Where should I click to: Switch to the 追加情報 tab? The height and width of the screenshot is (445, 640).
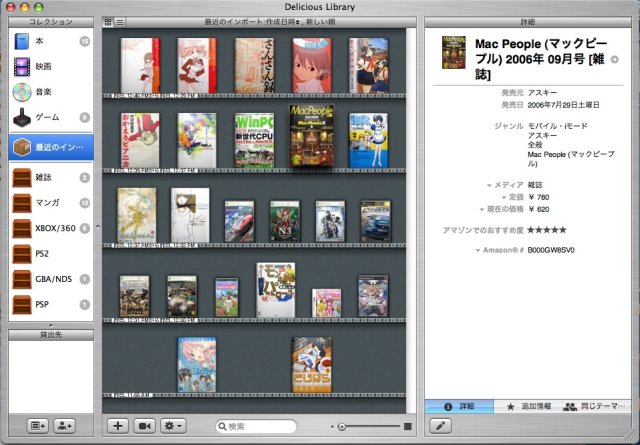pyautogui.click(x=528, y=407)
